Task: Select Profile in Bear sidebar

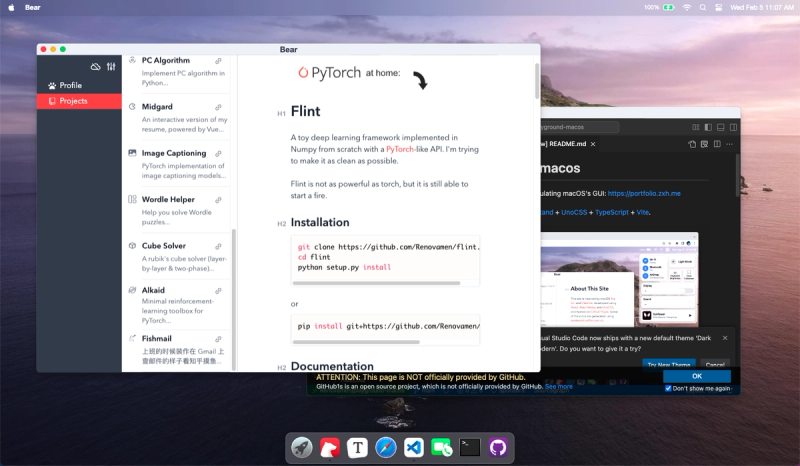Action: (79, 85)
